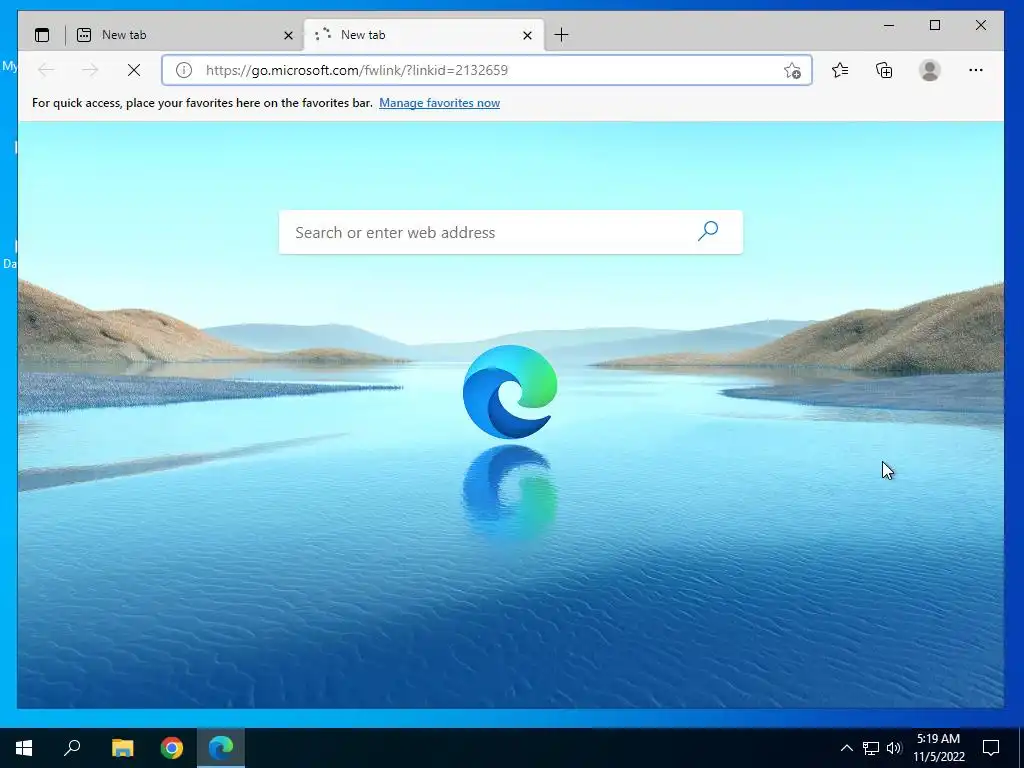Switch to the first New tab
The image size is (1024, 768).
pyautogui.click(x=185, y=35)
